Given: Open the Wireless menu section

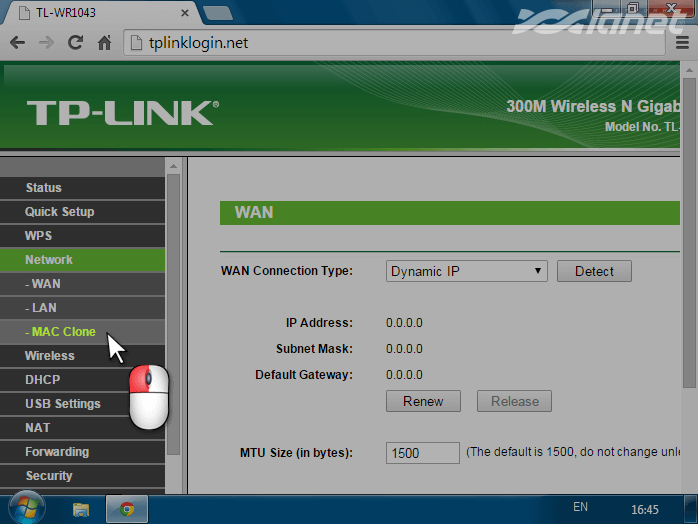Looking at the screenshot, I should [50, 356].
